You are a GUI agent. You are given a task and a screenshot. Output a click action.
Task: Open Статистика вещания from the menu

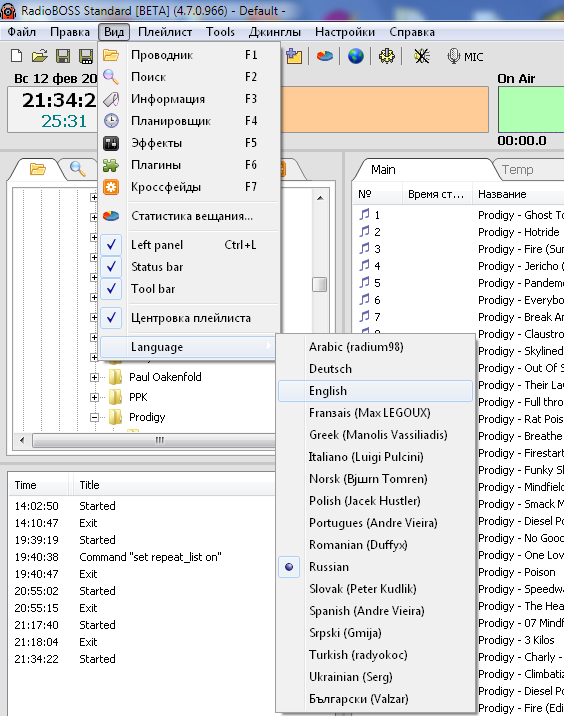189,216
